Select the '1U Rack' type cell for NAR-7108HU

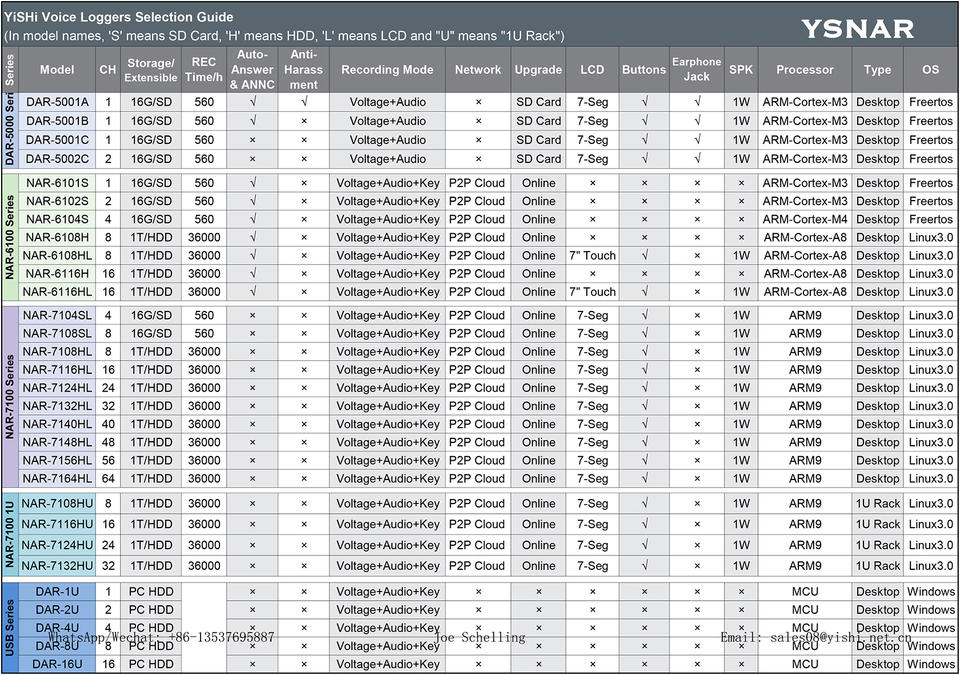877,504
